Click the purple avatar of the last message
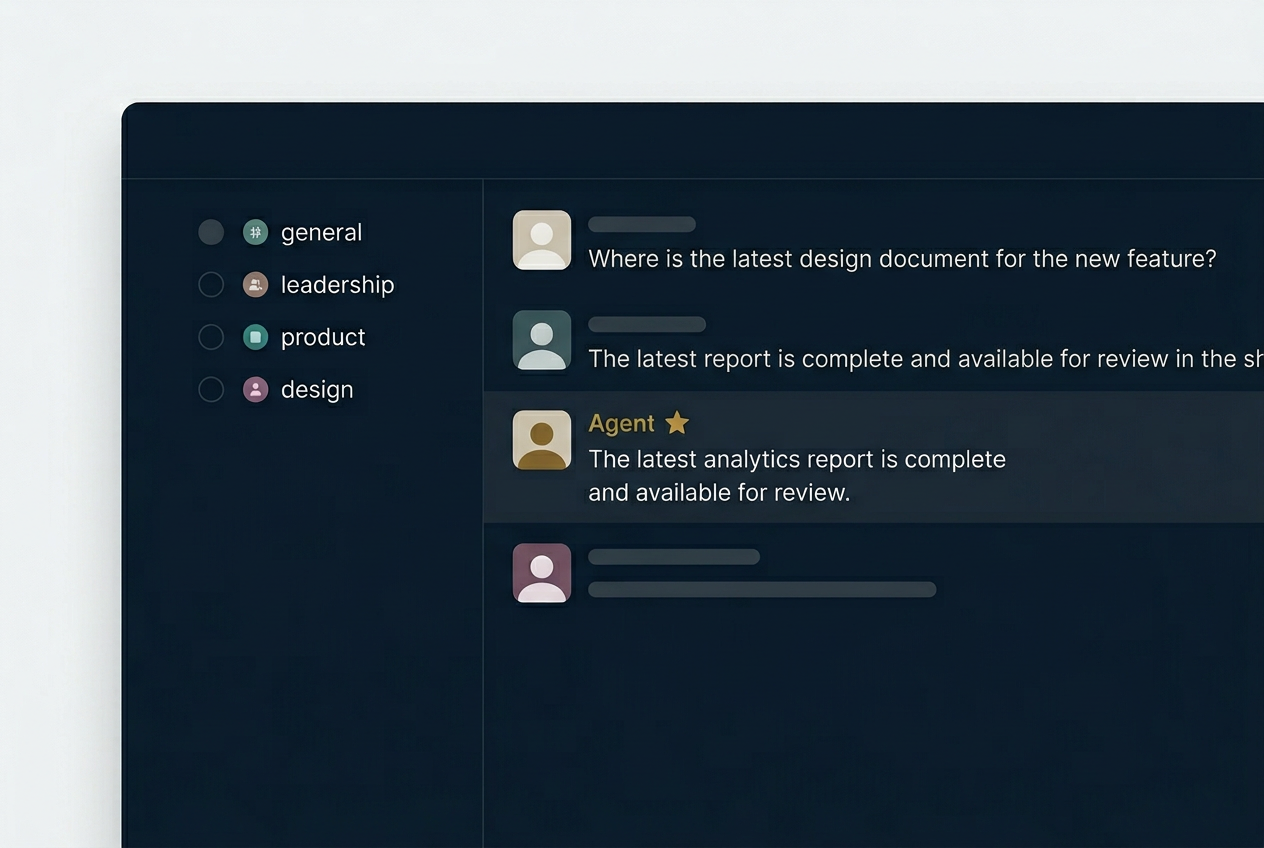This screenshot has height=848, width=1264. click(542, 573)
